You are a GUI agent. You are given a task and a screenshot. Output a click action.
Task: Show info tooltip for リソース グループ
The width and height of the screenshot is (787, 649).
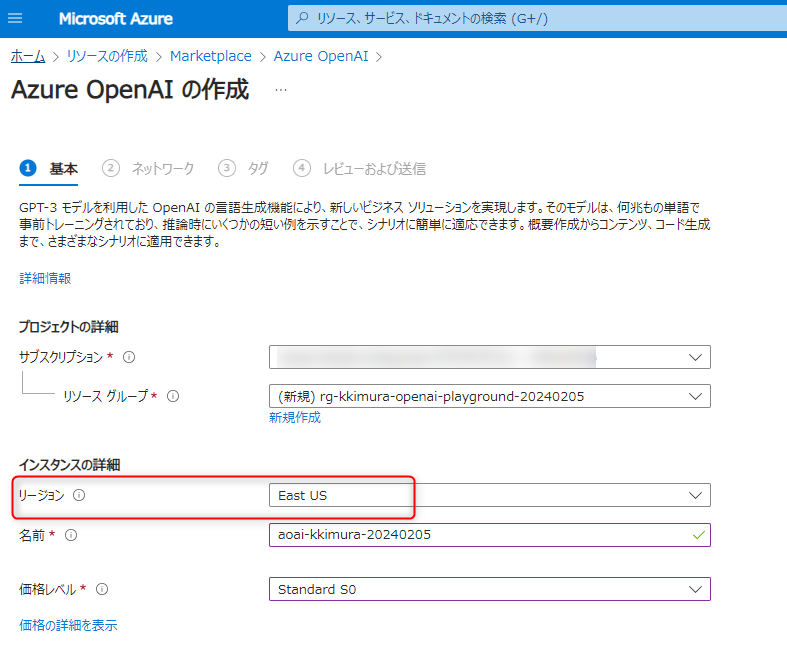(x=173, y=397)
